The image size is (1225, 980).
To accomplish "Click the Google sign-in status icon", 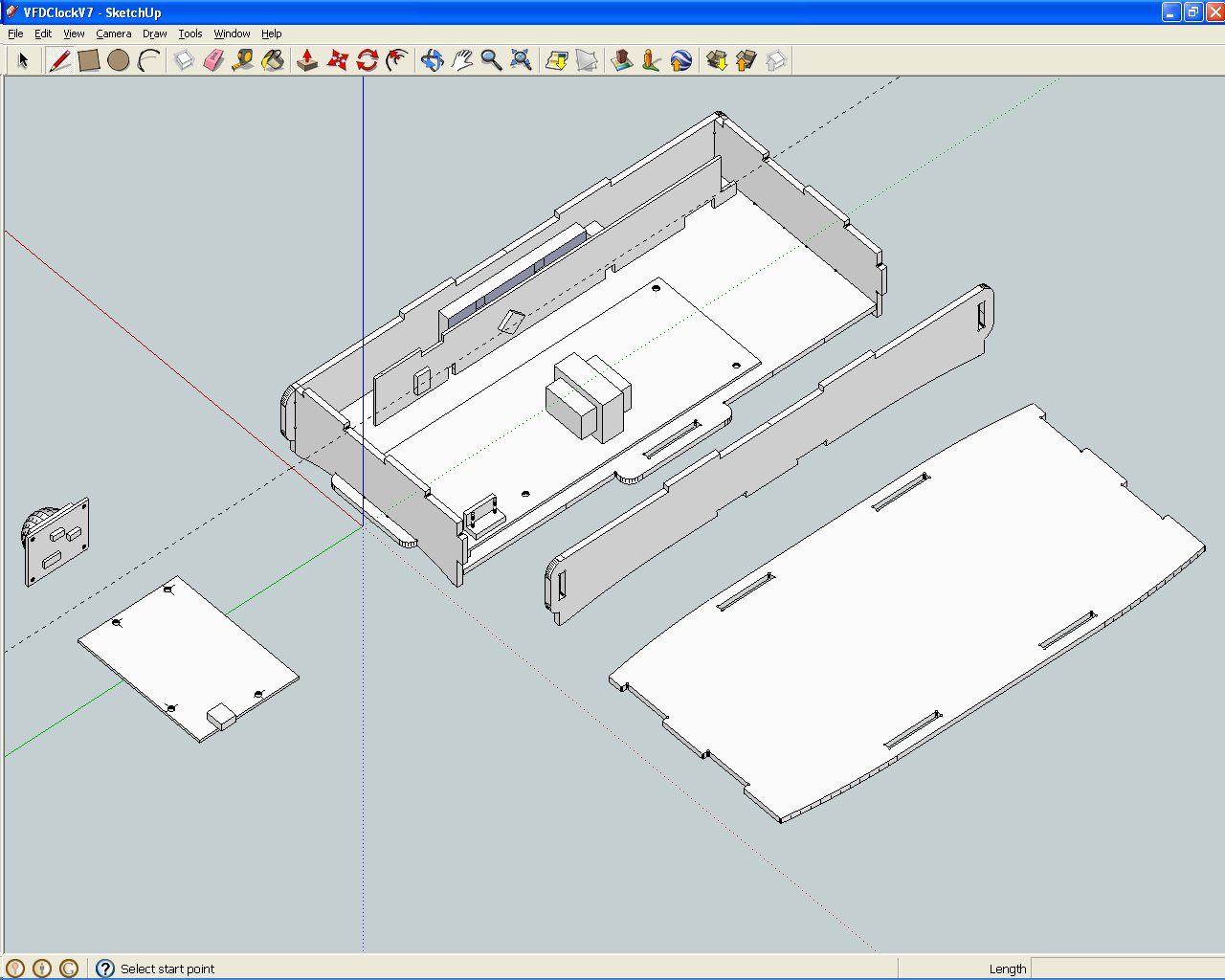I will coord(69,969).
